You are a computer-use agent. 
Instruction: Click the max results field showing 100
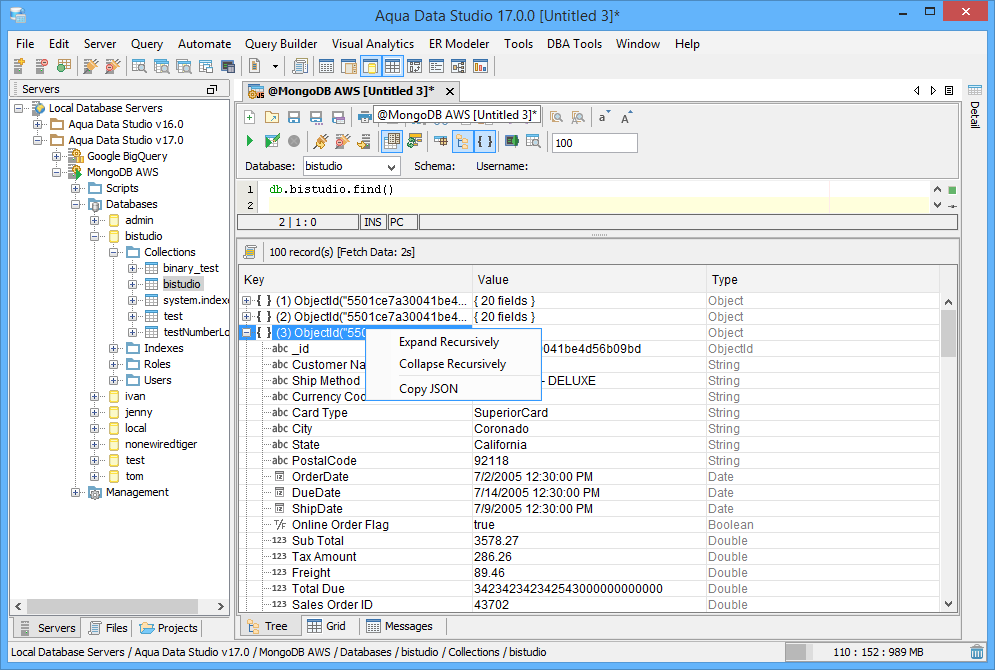coord(595,143)
